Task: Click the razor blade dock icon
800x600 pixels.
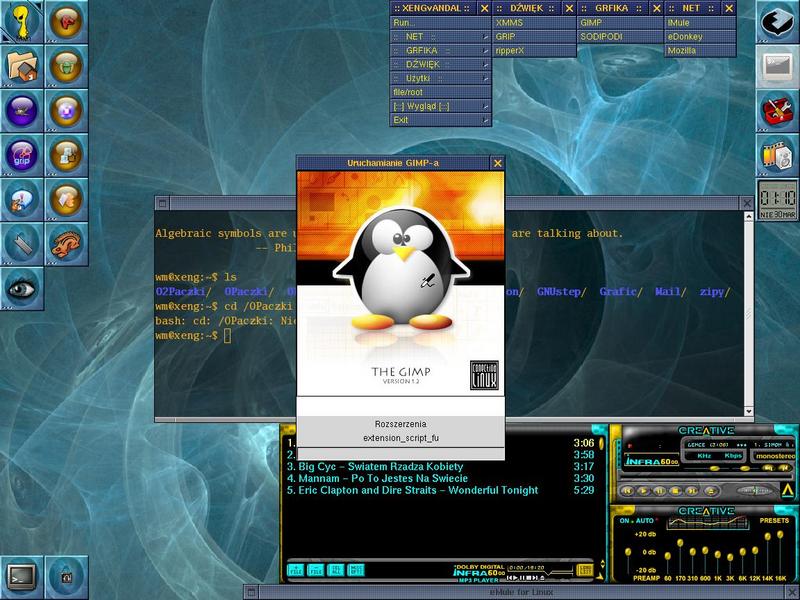Action: pos(22,244)
